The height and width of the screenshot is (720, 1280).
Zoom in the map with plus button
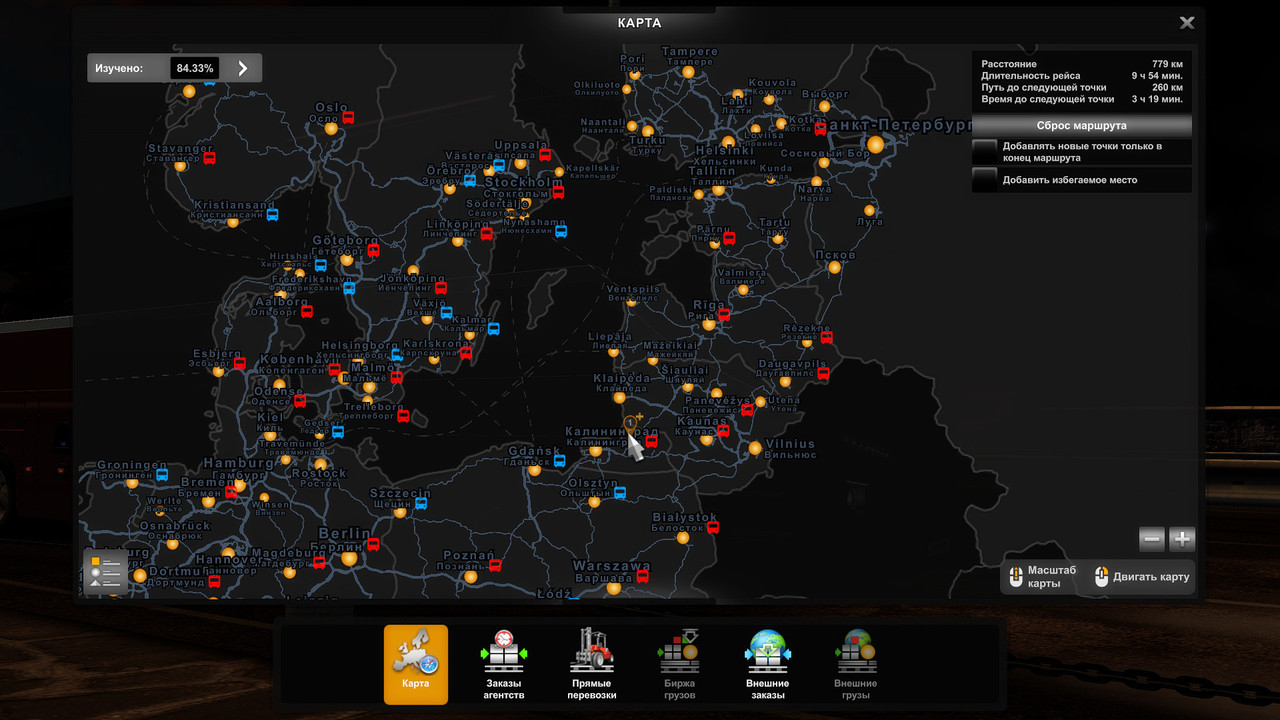point(1182,540)
